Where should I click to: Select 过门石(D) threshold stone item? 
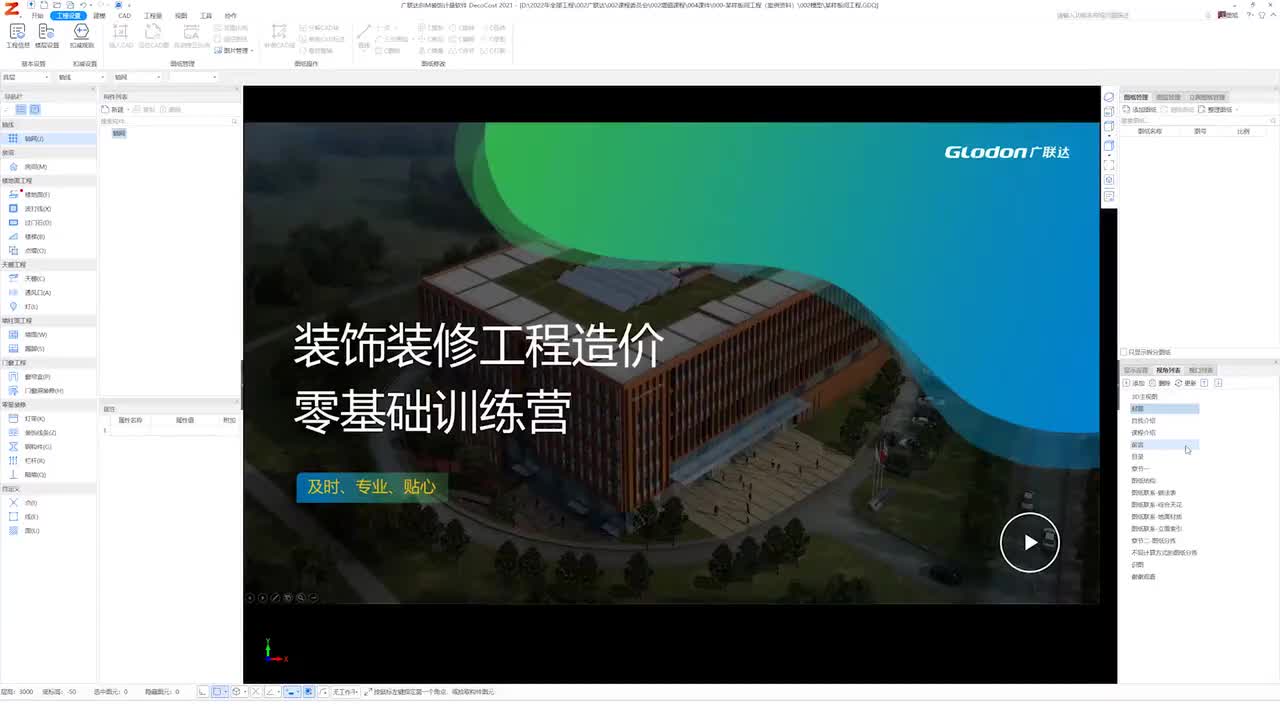coord(48,223)
